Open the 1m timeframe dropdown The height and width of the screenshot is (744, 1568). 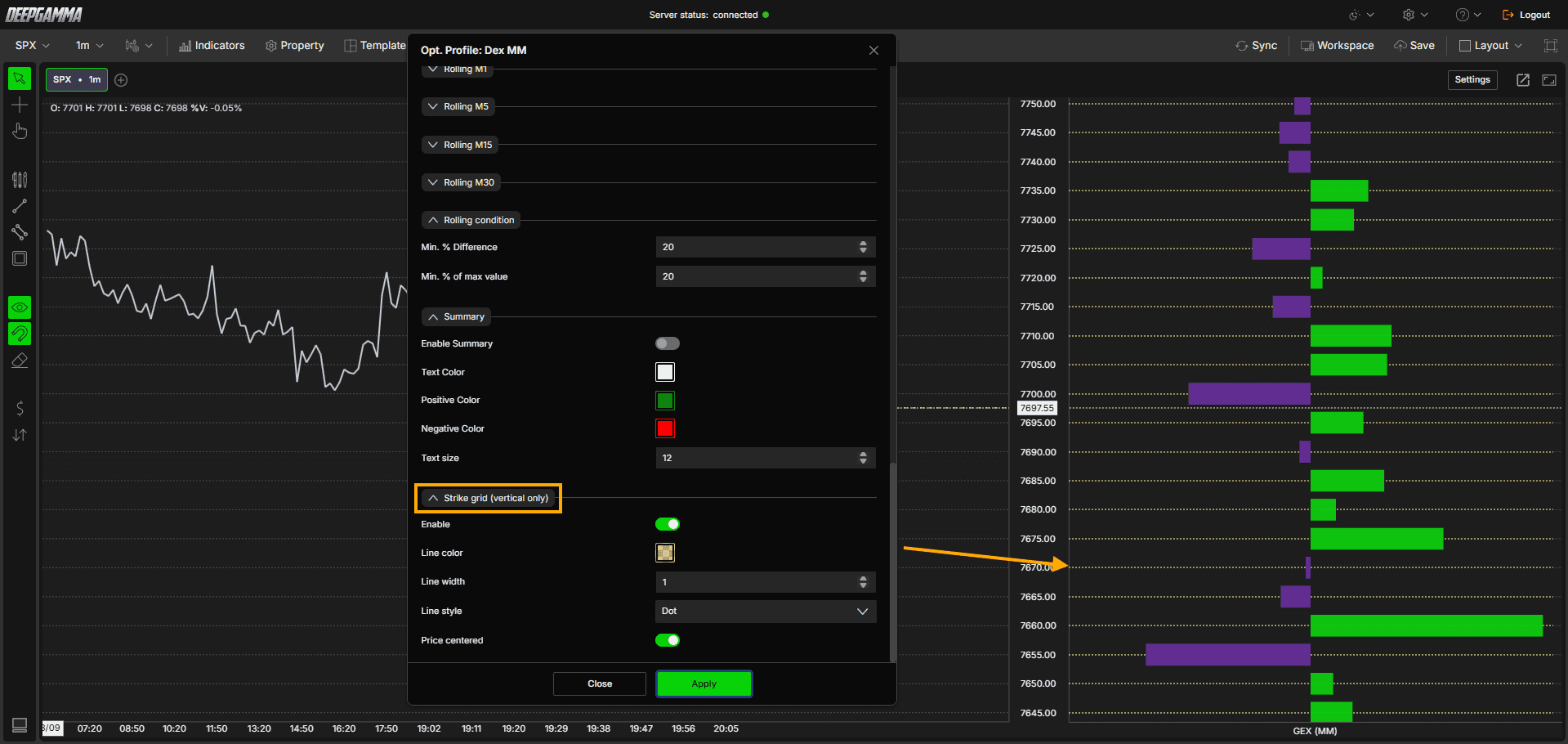[90, 46]
